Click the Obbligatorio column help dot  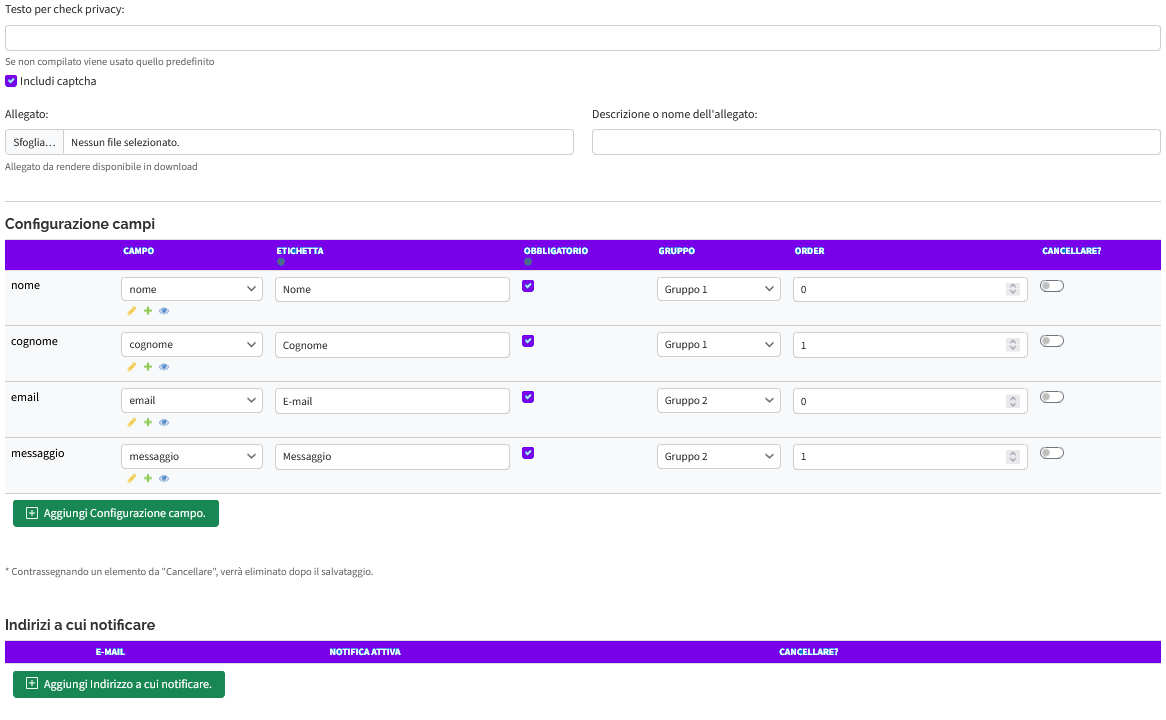tap(528, 262)
